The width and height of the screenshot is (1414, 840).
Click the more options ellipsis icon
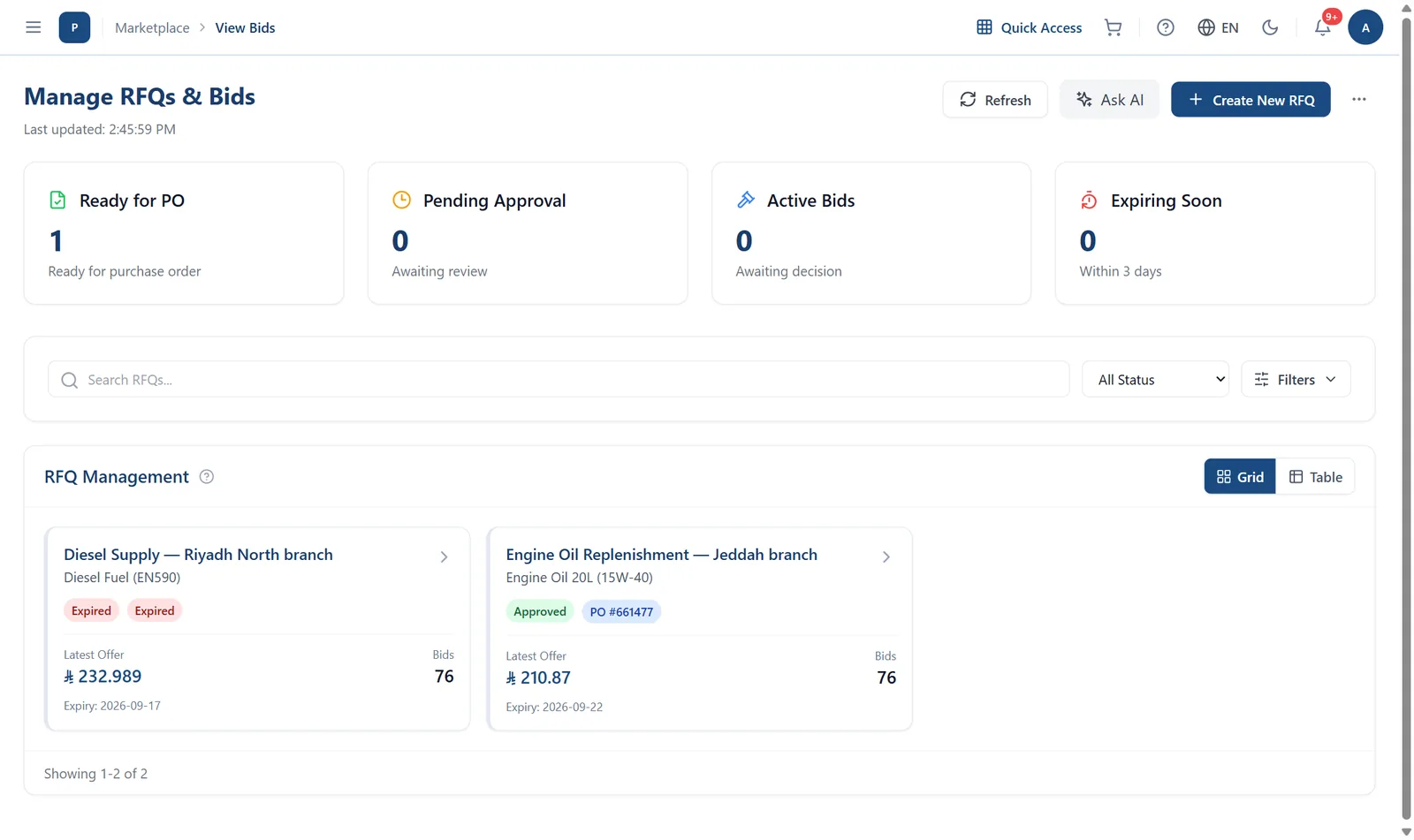pos(1359,99)
